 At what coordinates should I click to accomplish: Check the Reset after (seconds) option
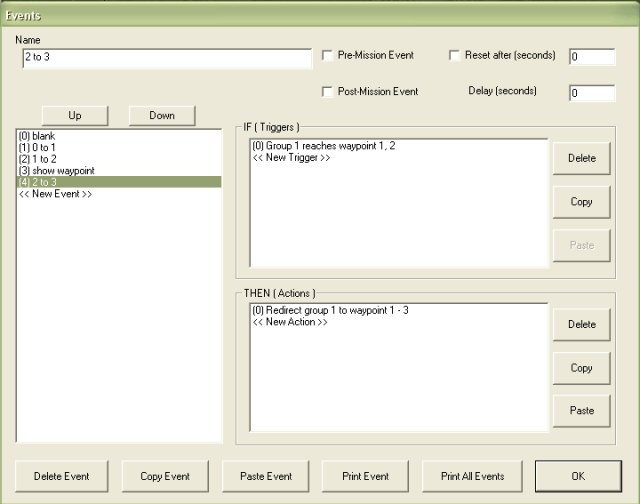point(455,56)
